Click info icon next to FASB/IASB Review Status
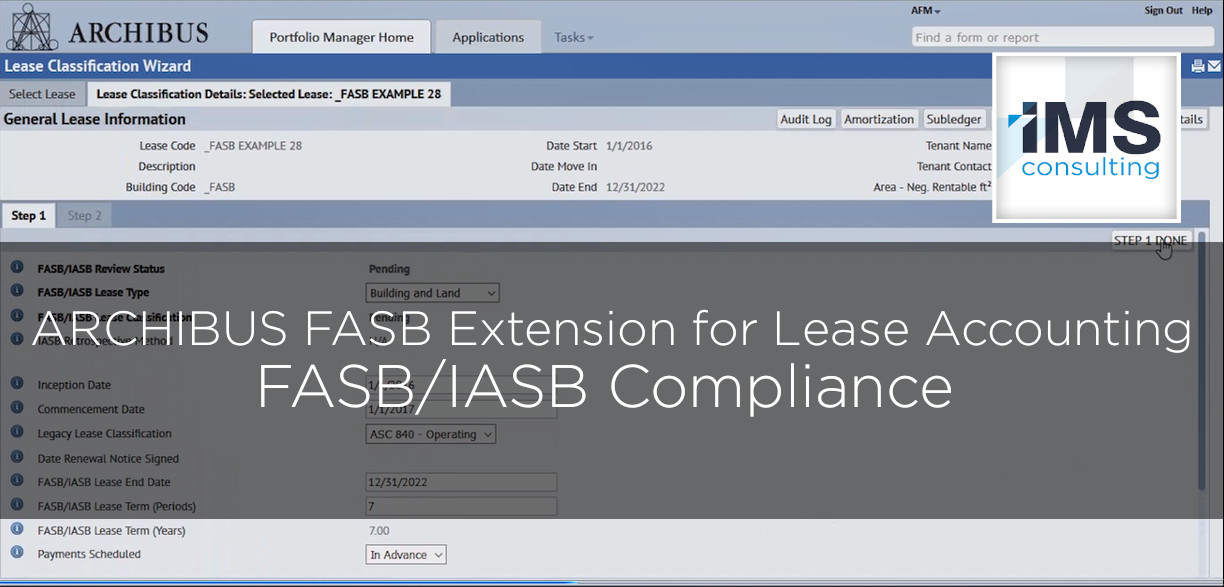Screen dimensions: 1224x587 coord(17,268)
